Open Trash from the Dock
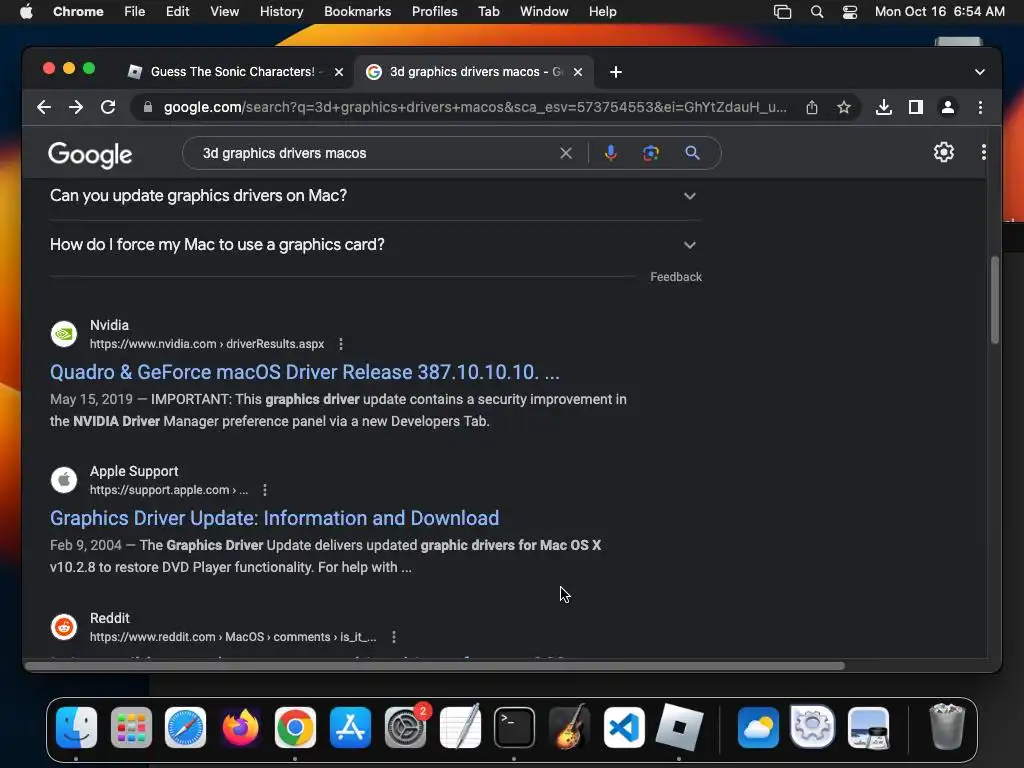 click(x=946, y=727)
